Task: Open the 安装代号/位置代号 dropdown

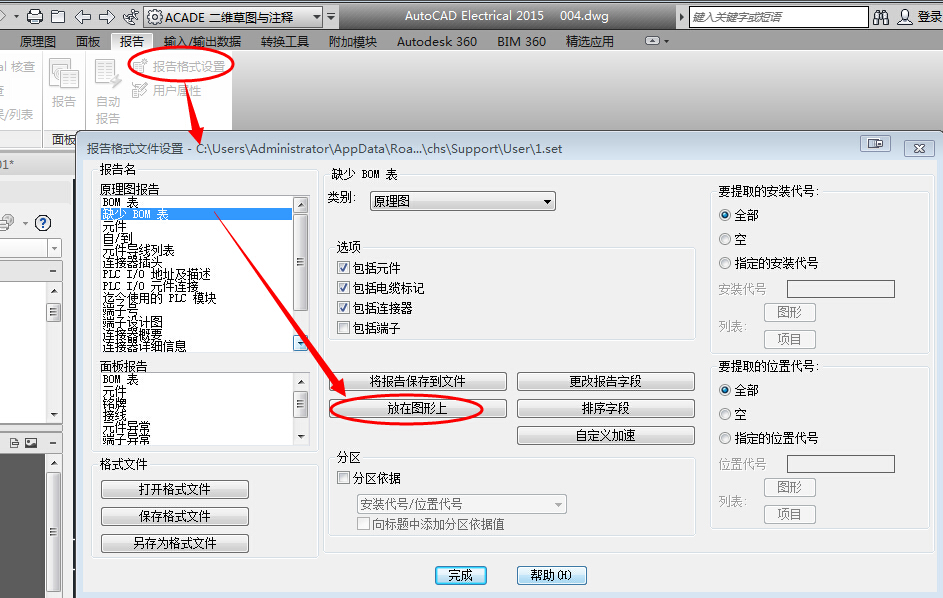Action: pyautogui.click(x=461, y=504)
